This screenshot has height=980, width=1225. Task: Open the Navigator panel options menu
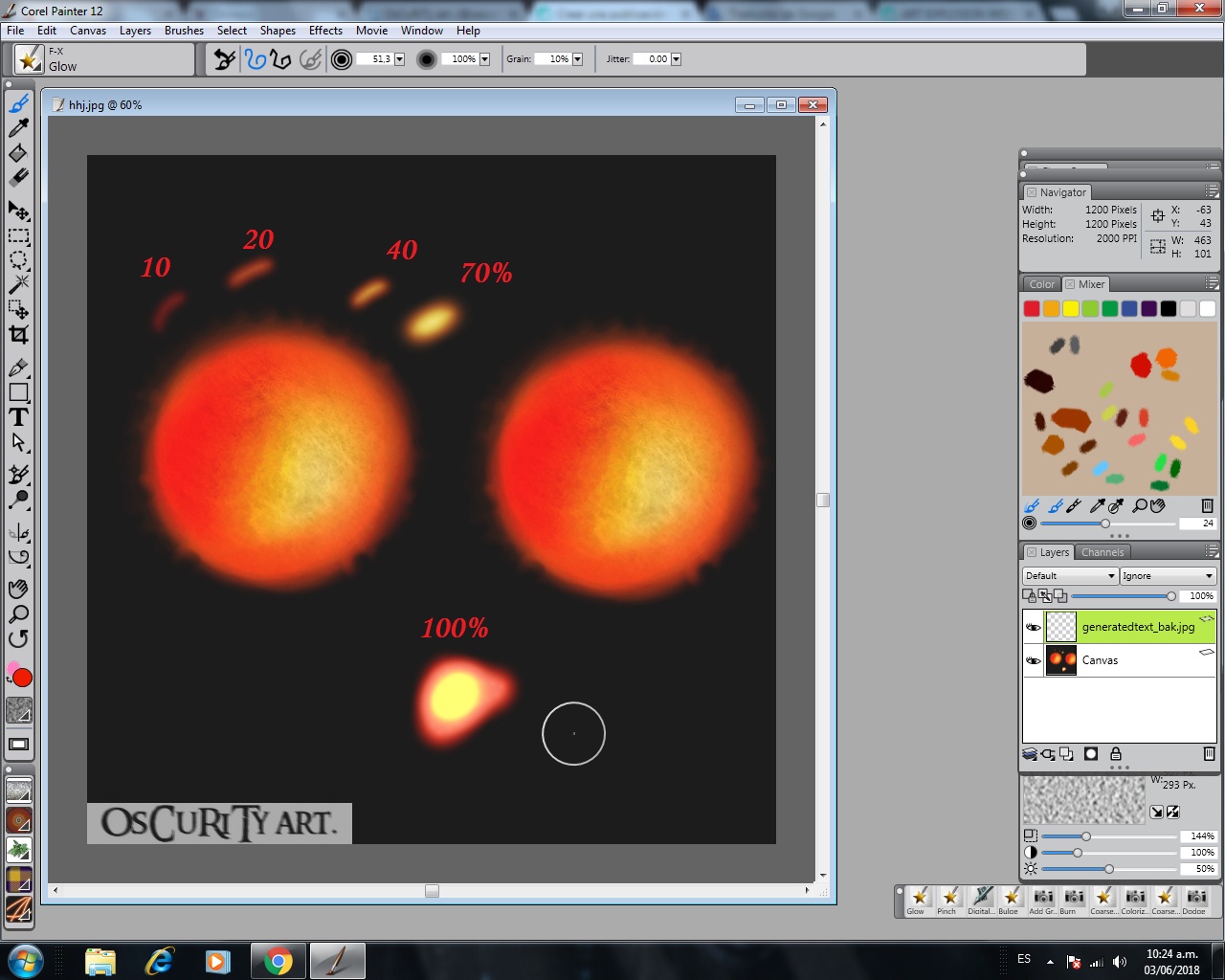[1212, 192]
